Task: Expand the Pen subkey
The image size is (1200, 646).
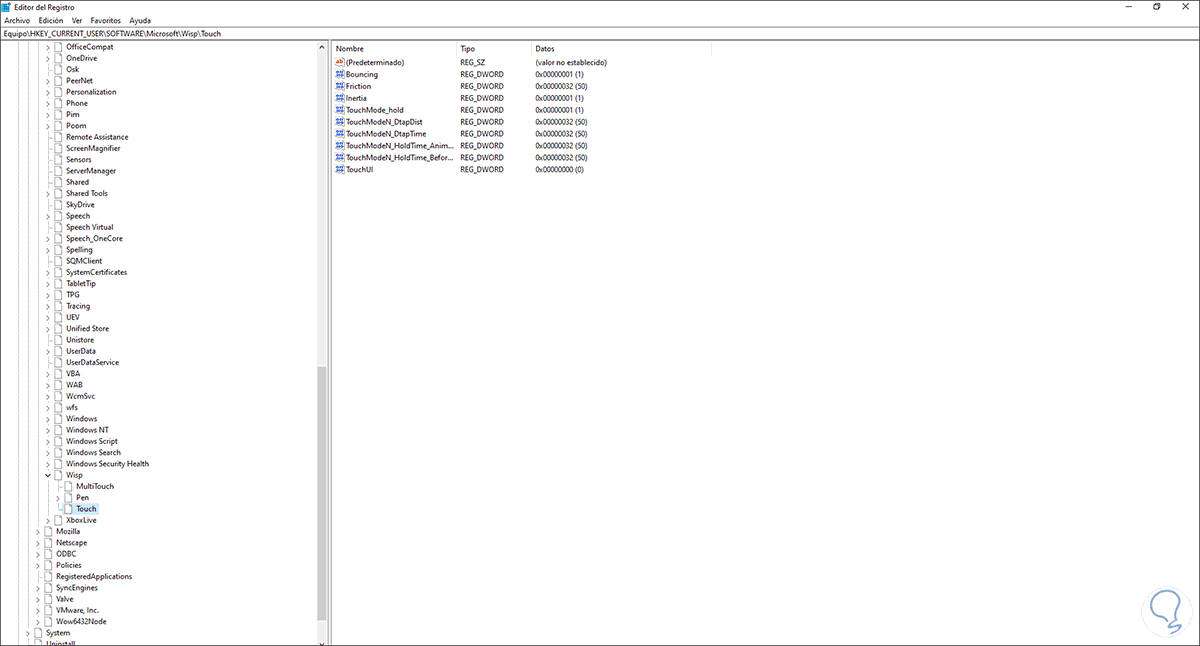Action: click(58, 497)
